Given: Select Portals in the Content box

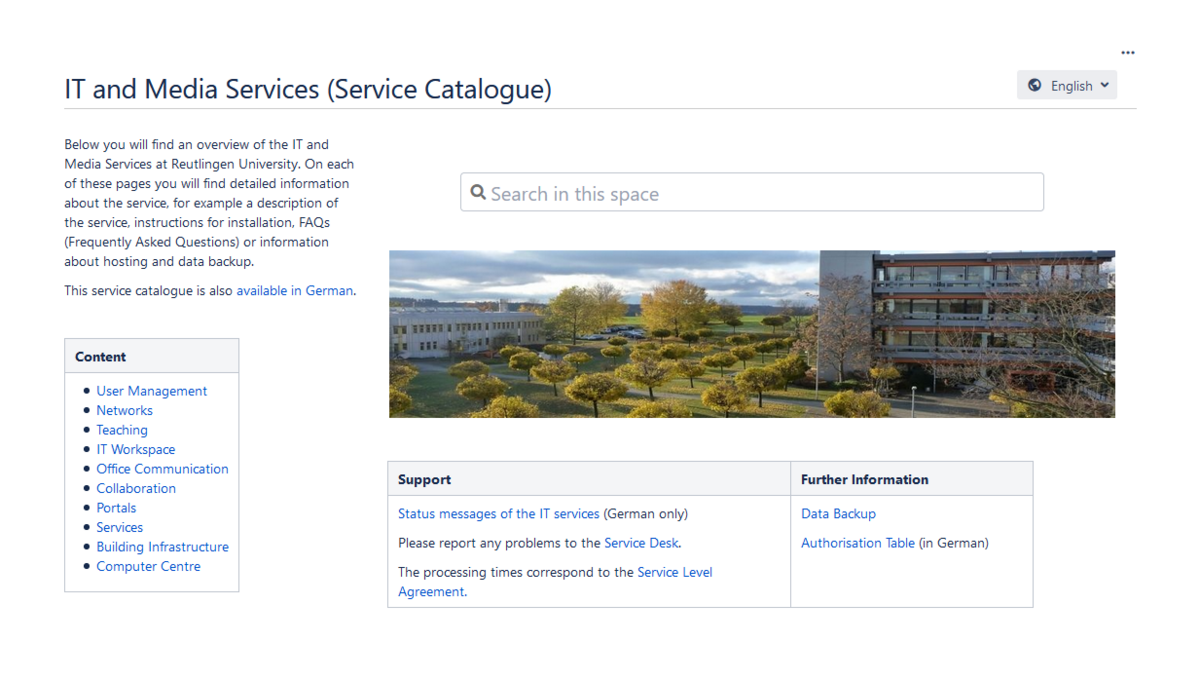Looking at the screenshot, I should pos(116,508).
